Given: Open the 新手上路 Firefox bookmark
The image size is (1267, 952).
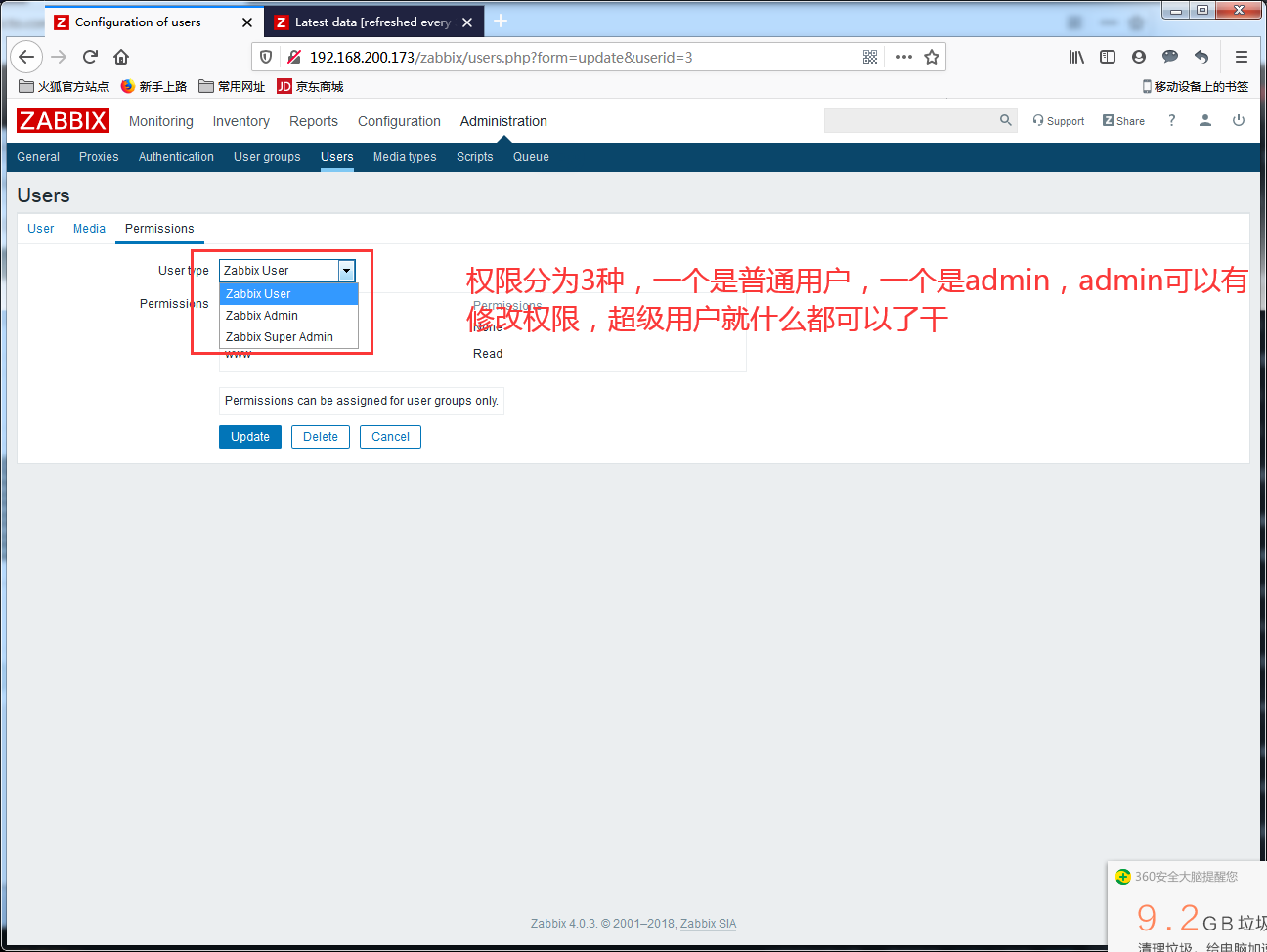Looking at the screenshot, I should click(x=153, y=86).
